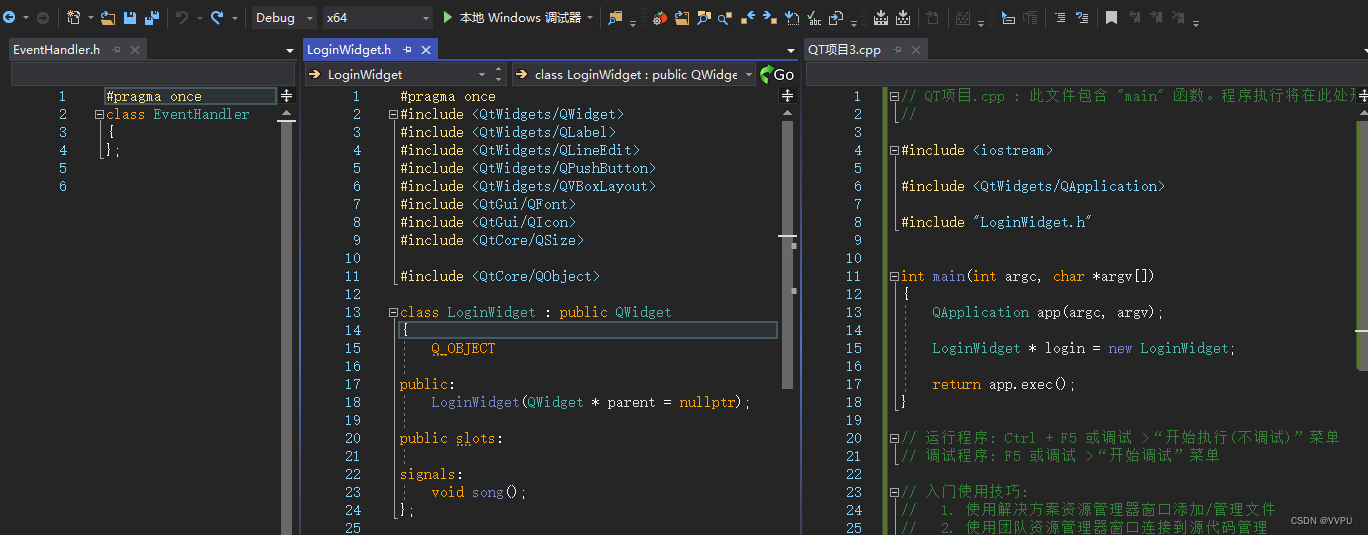Image resolution: width=1368 pixels, height=535 pixels.
Task: Click the 本地 Windows 调试器 run button
Action: [x=519, y=18]
